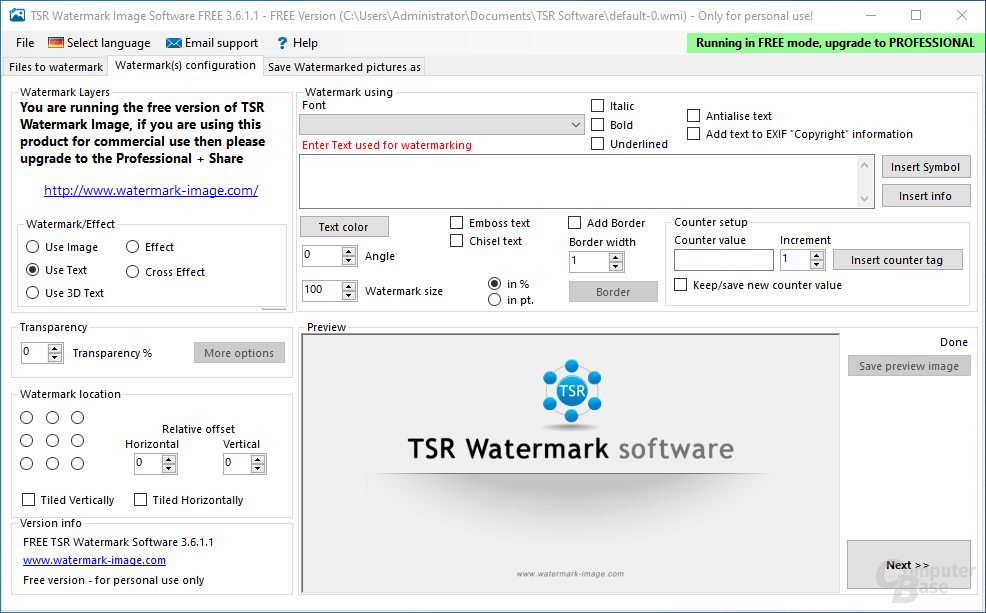Decrease the Angle value with down arrow
Image resolution: width=986 pixels, height=613 pixels.
pyautogui.click(x=349, y=260)
